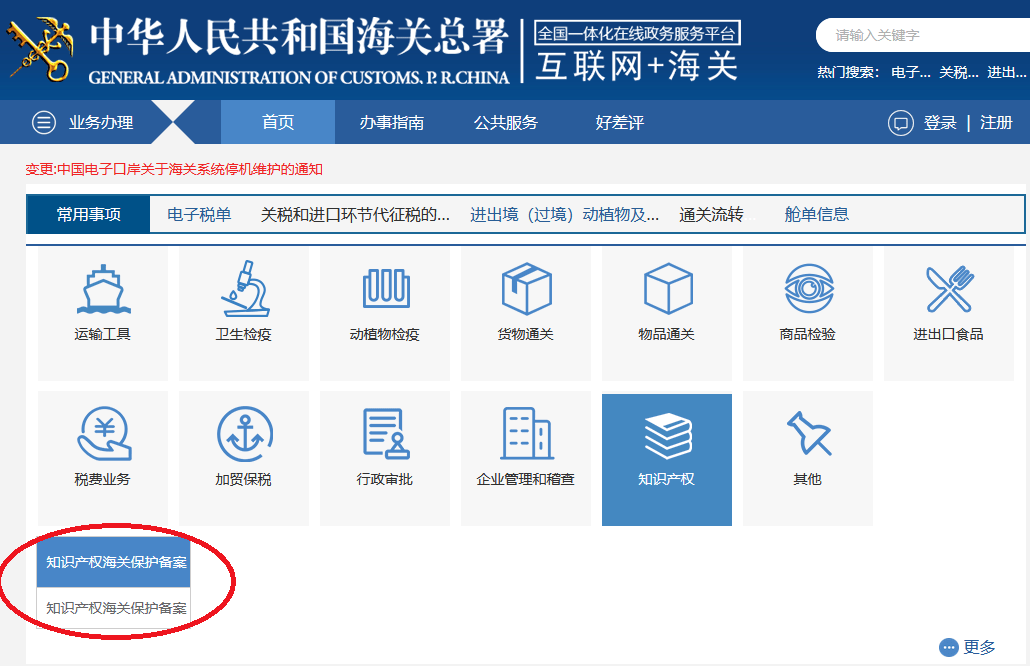The image size is (1030, 666).
Task: Click the 税费业务 yen coin icon
Action: [104, 433]
